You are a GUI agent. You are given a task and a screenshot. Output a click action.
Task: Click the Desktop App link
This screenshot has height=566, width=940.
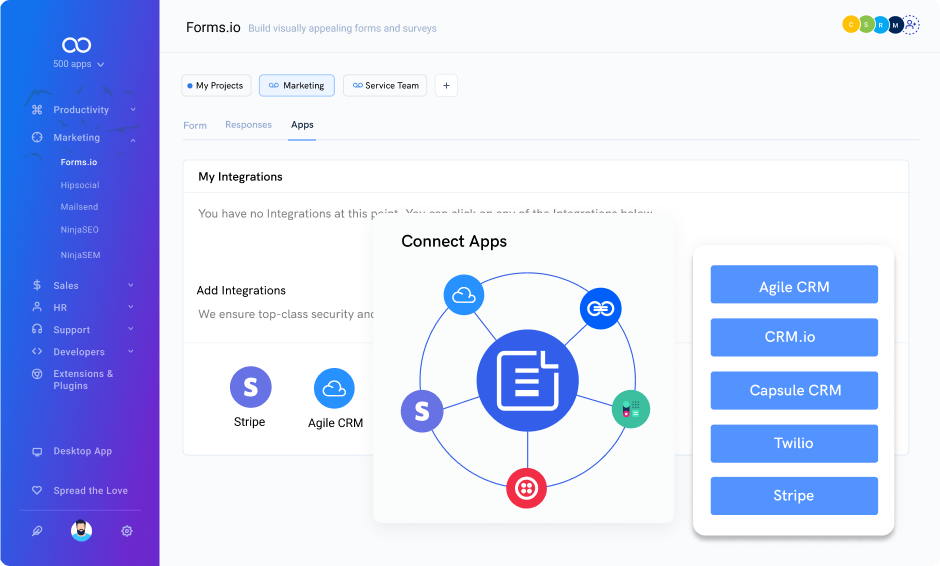pos(82,451)
